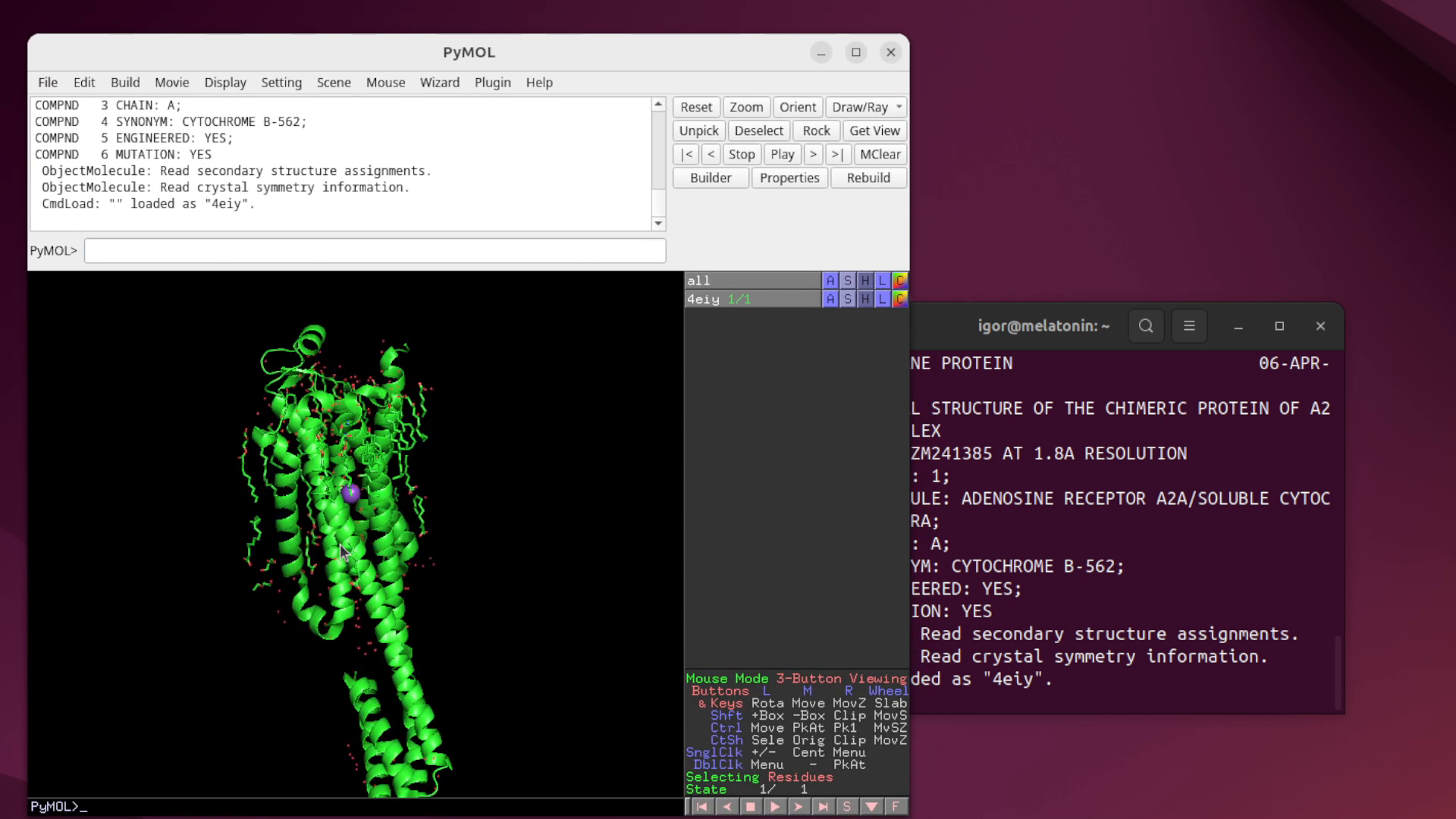Toggle fullscreen with the F button

coord(896,806)
